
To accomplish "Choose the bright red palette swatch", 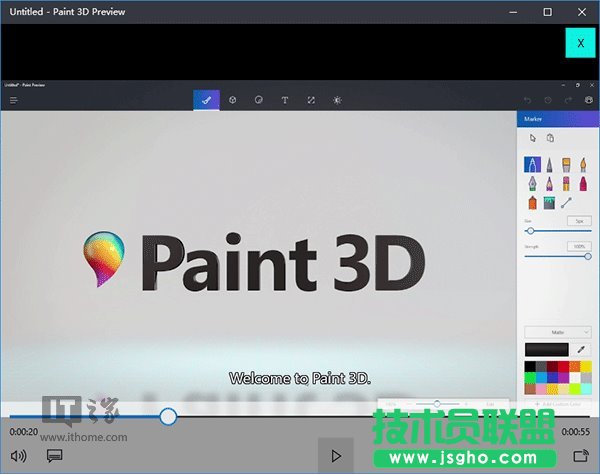I will tap(563, 366).
